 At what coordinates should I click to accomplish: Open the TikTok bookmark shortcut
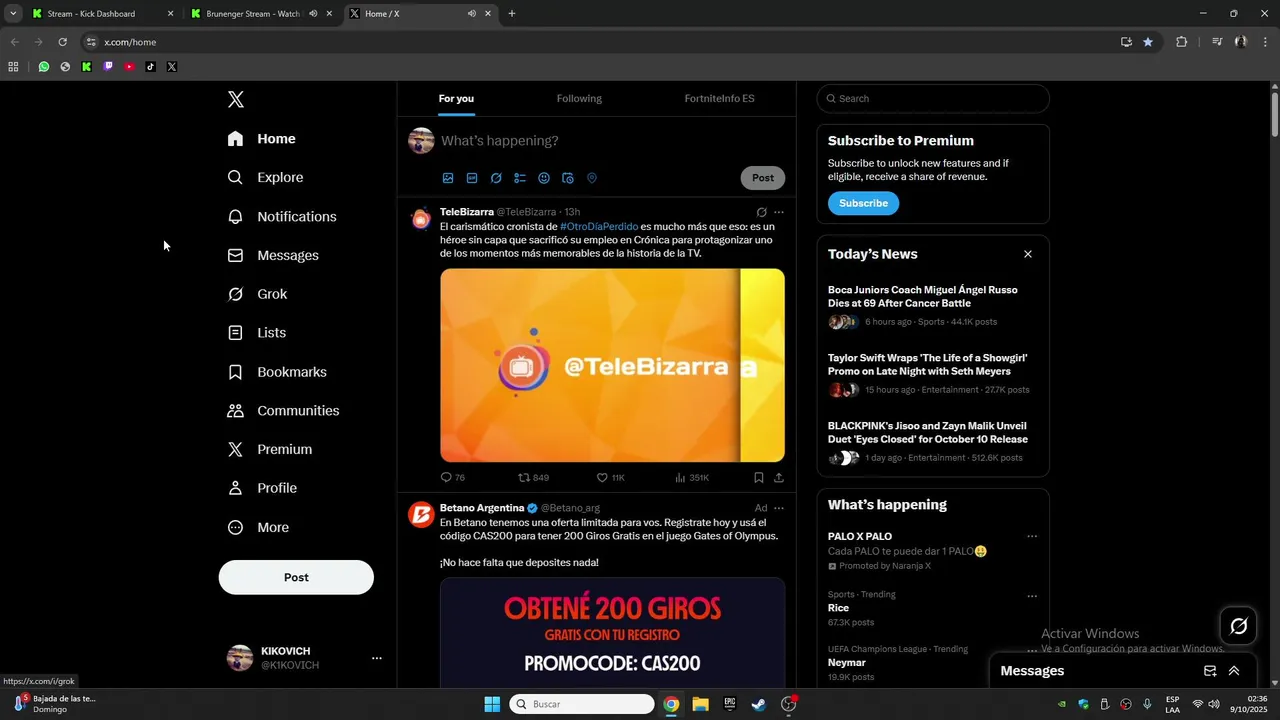pos(151,67)
